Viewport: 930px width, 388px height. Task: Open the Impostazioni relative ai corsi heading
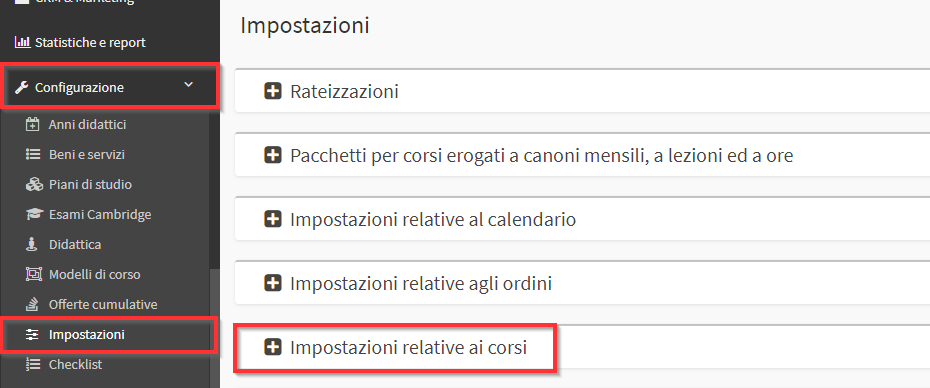point(409,348)
